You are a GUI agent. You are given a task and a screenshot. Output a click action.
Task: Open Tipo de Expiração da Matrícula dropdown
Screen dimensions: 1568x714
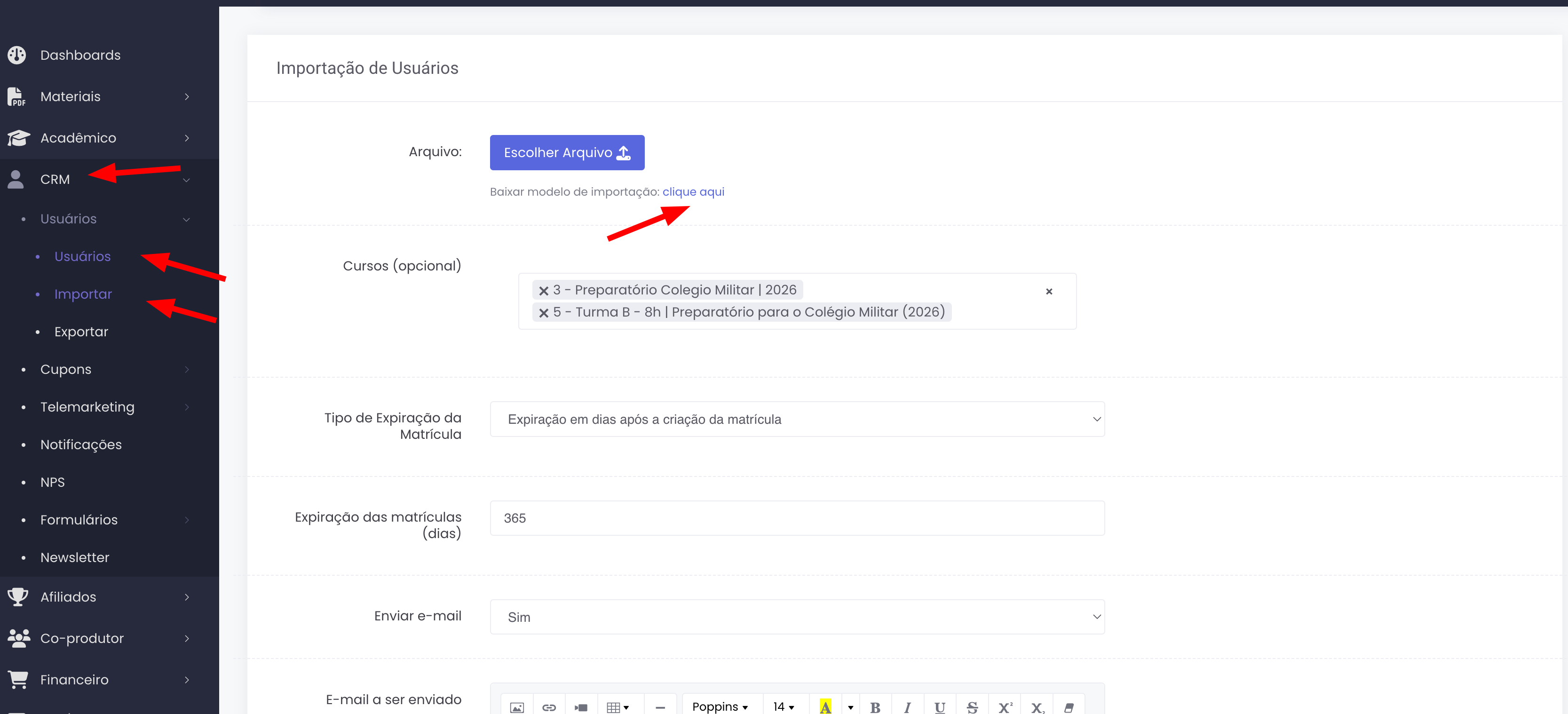[x=797, y=419]
